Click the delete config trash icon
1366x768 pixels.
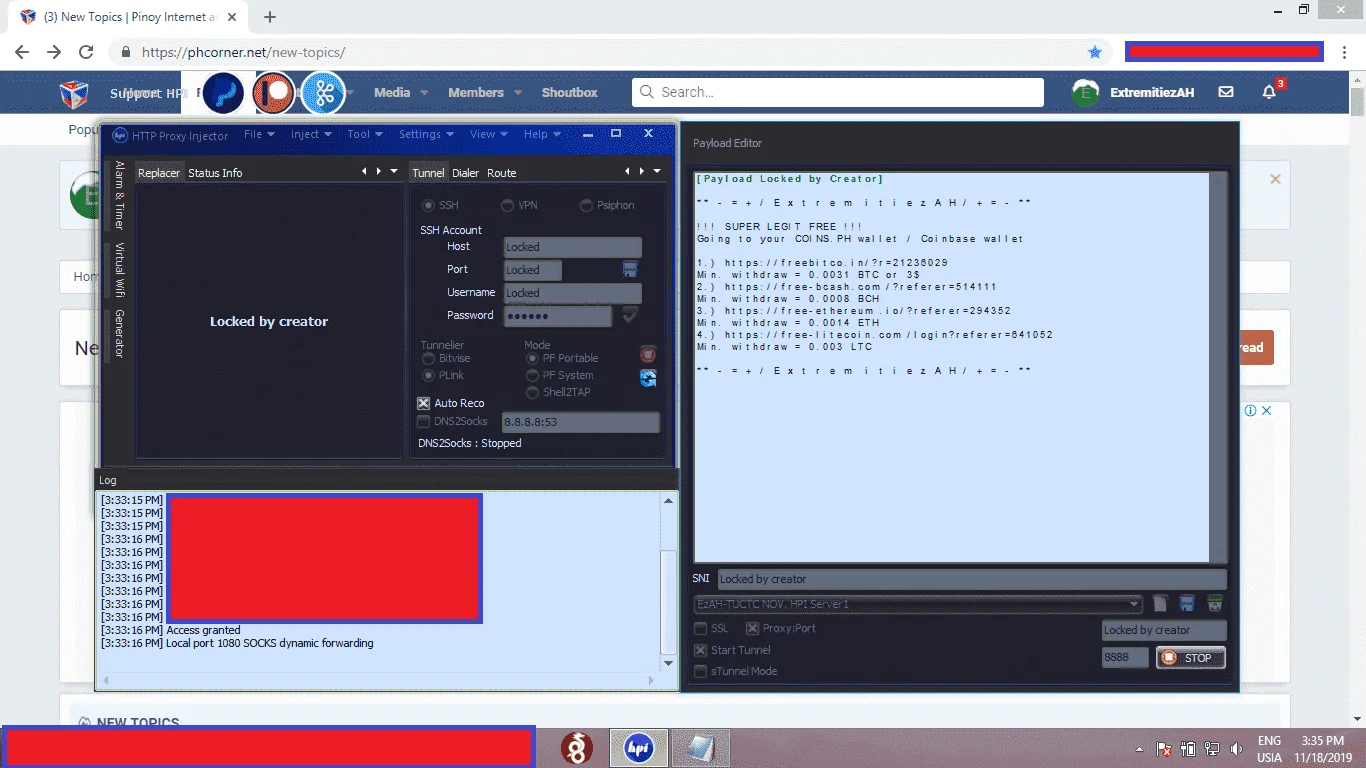point(1215,603)
